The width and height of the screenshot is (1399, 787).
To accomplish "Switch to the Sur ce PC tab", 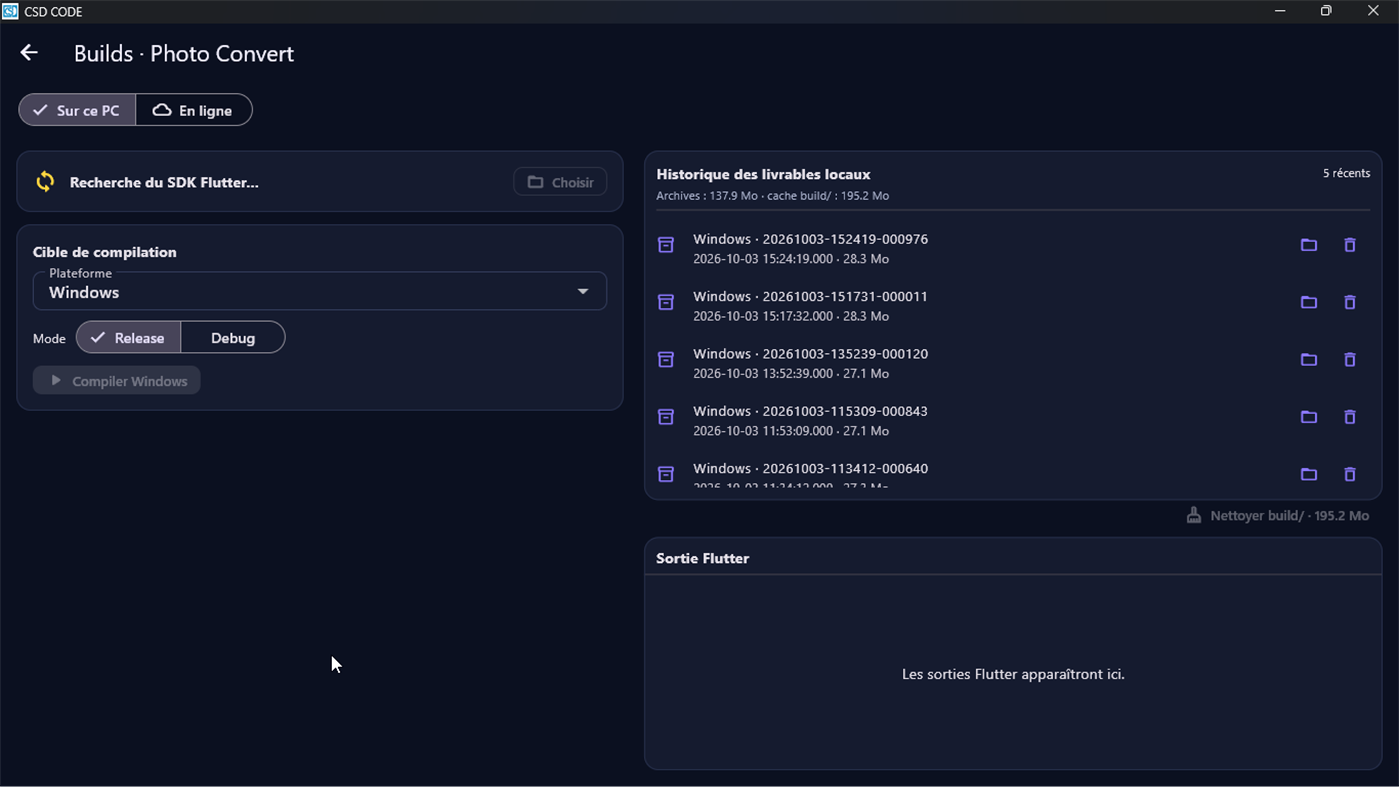I will coord(77,110).
